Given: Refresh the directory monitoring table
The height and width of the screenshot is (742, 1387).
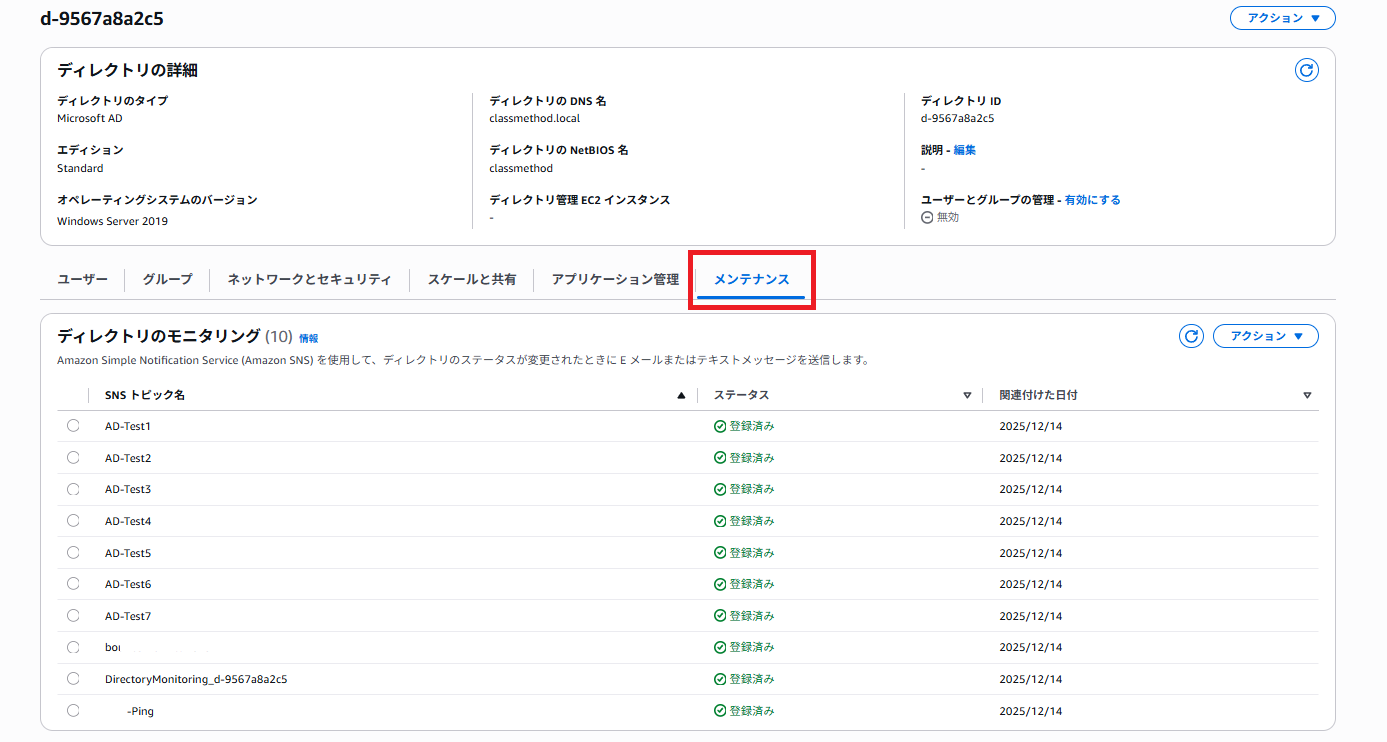Looking at the screenshot, I should pyautogui.click(x=1191, y=336).
